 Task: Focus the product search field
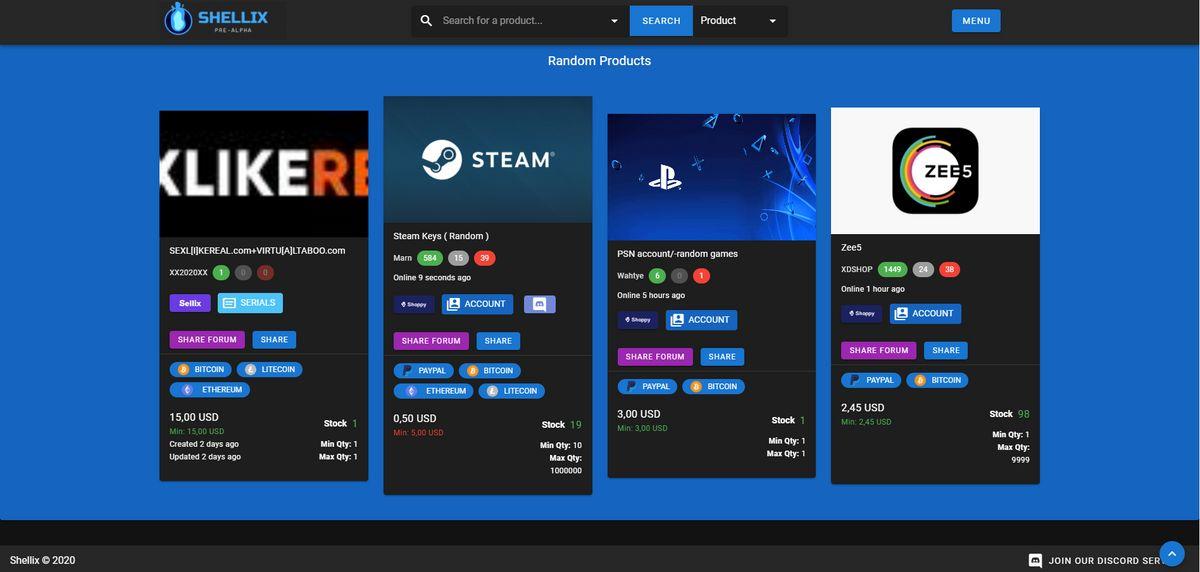[521, 21]
